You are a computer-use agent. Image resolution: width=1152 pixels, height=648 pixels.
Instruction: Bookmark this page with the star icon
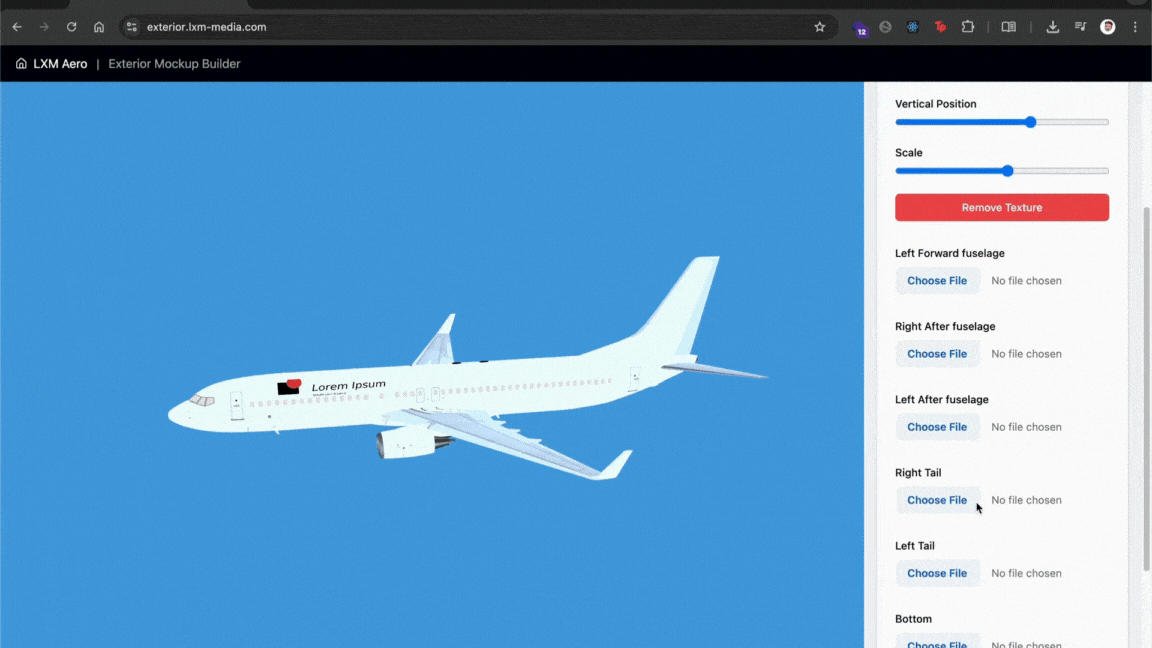[820, 27]
